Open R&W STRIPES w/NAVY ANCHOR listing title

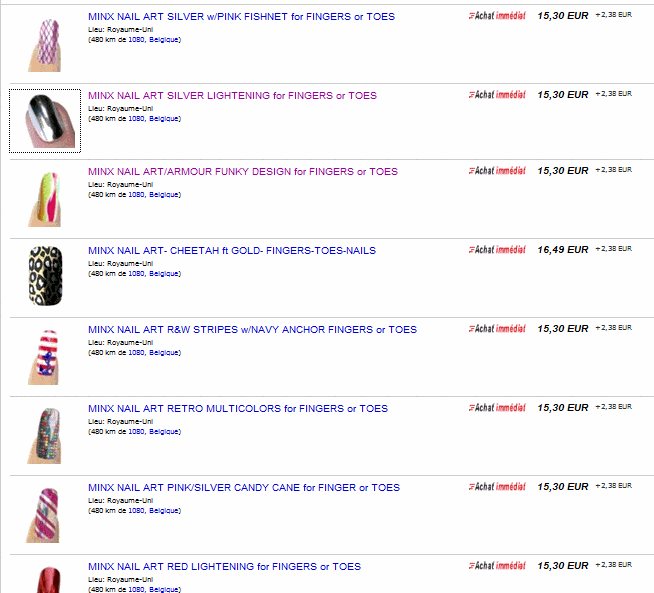click(252, 330)
